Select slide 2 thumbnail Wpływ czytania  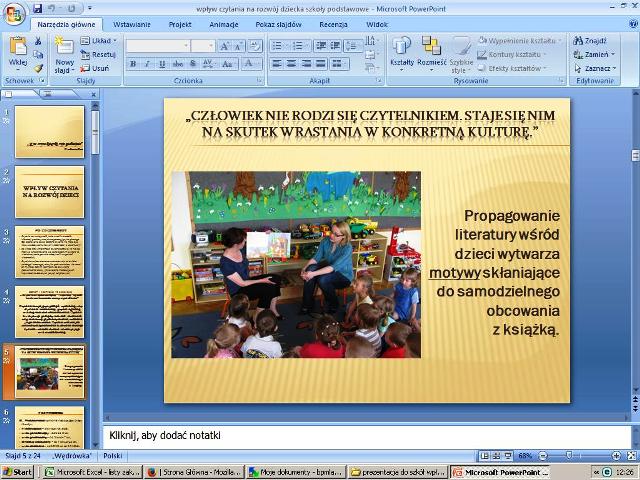[49, 191]
